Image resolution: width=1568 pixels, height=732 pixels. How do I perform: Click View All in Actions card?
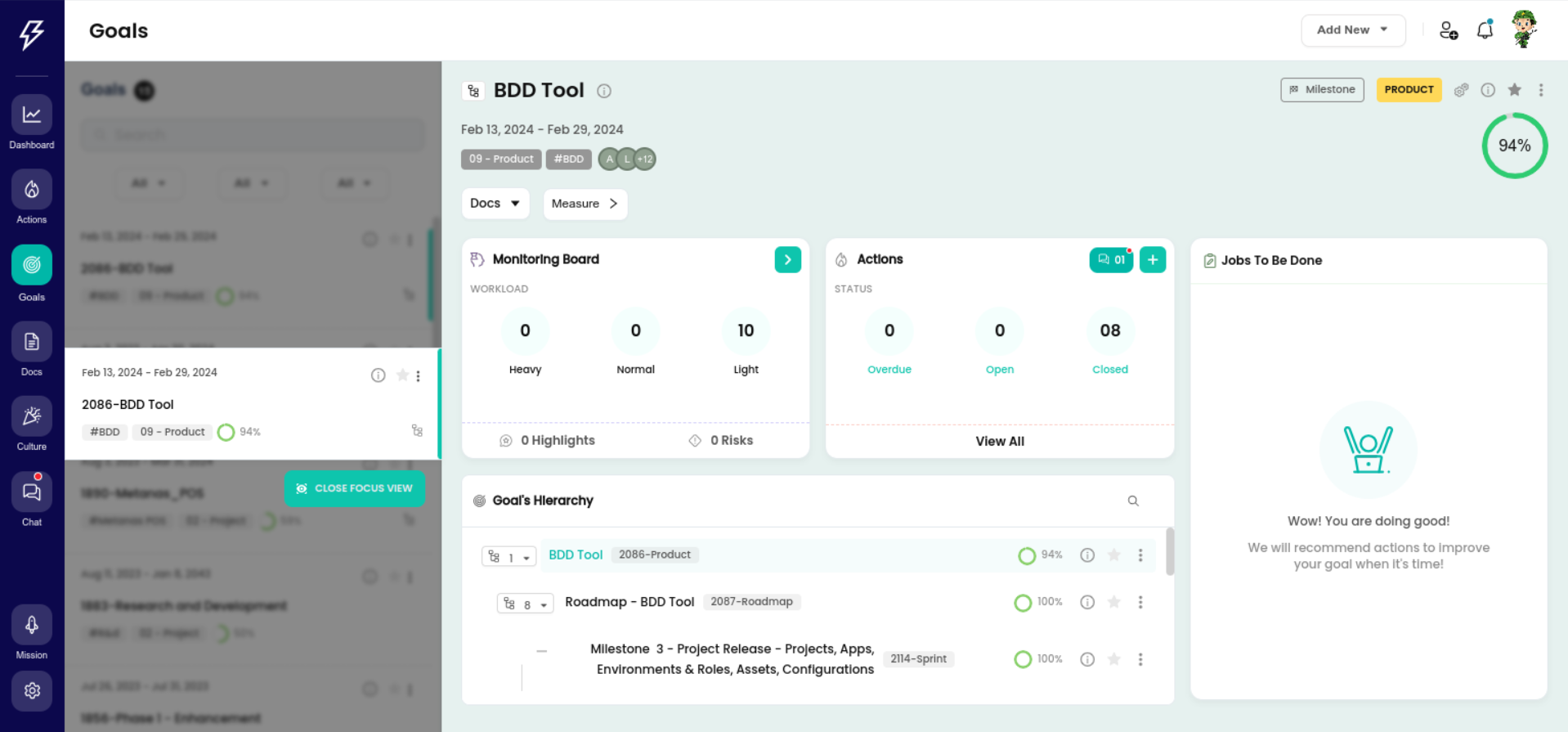[x=999, y=441]
